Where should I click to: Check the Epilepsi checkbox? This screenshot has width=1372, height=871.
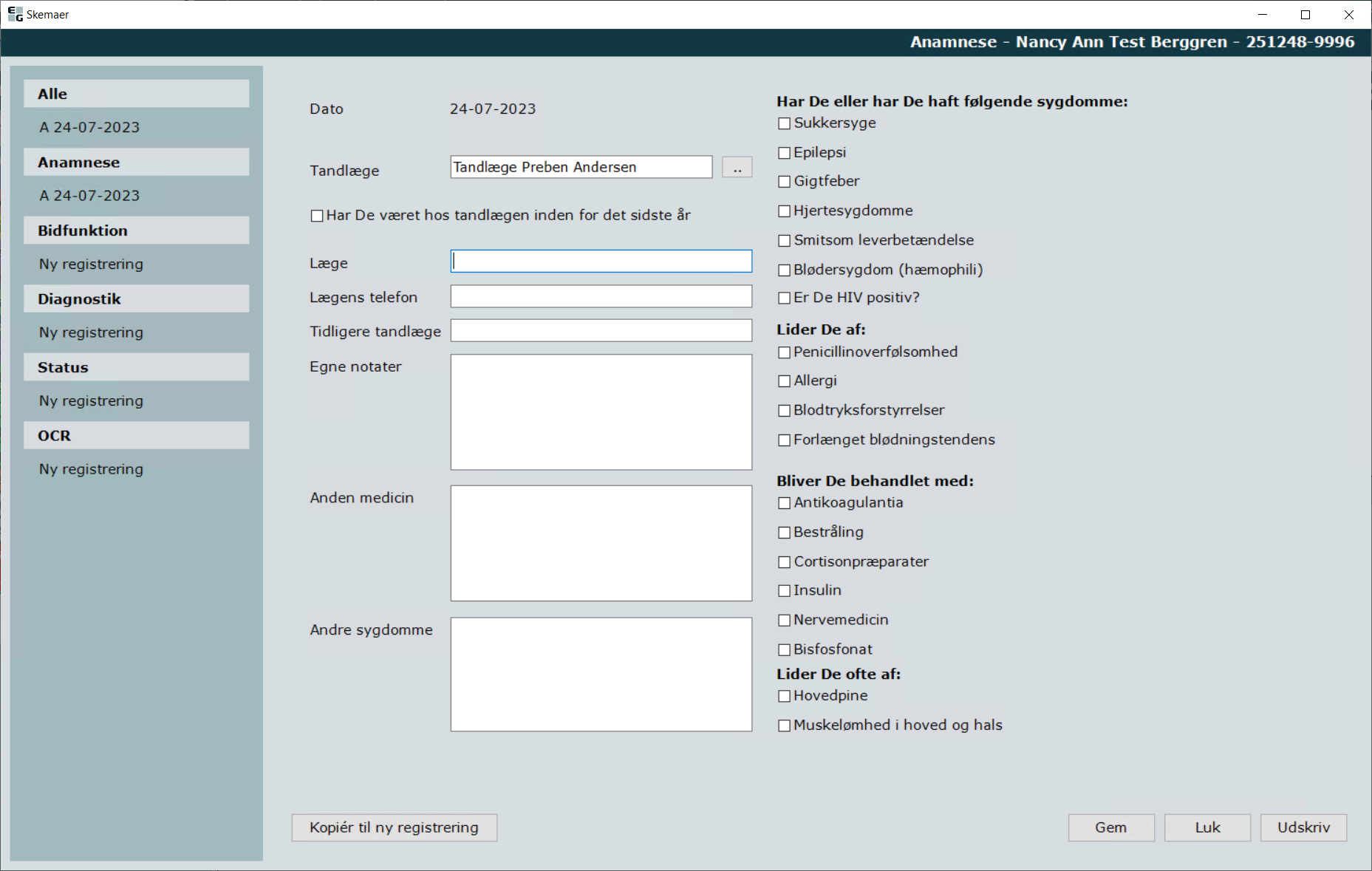tap(785, 153)
